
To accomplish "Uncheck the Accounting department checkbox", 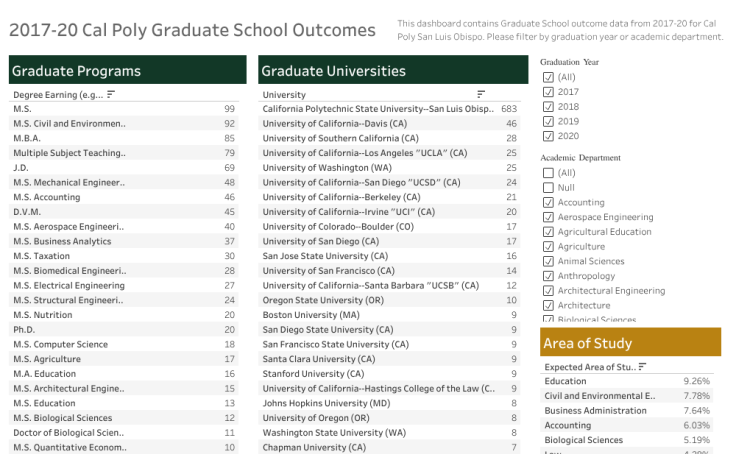I will pyautogui.click(x=547, y=203).
